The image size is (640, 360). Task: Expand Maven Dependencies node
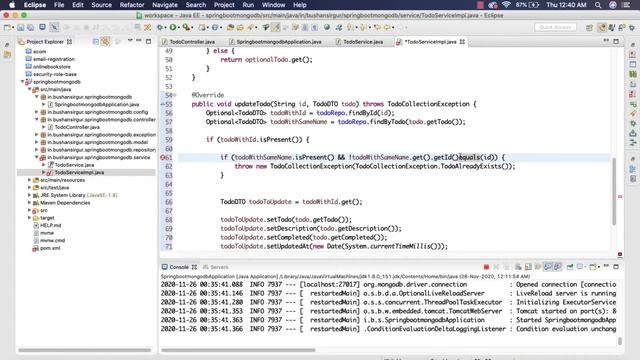coord(29,202)
